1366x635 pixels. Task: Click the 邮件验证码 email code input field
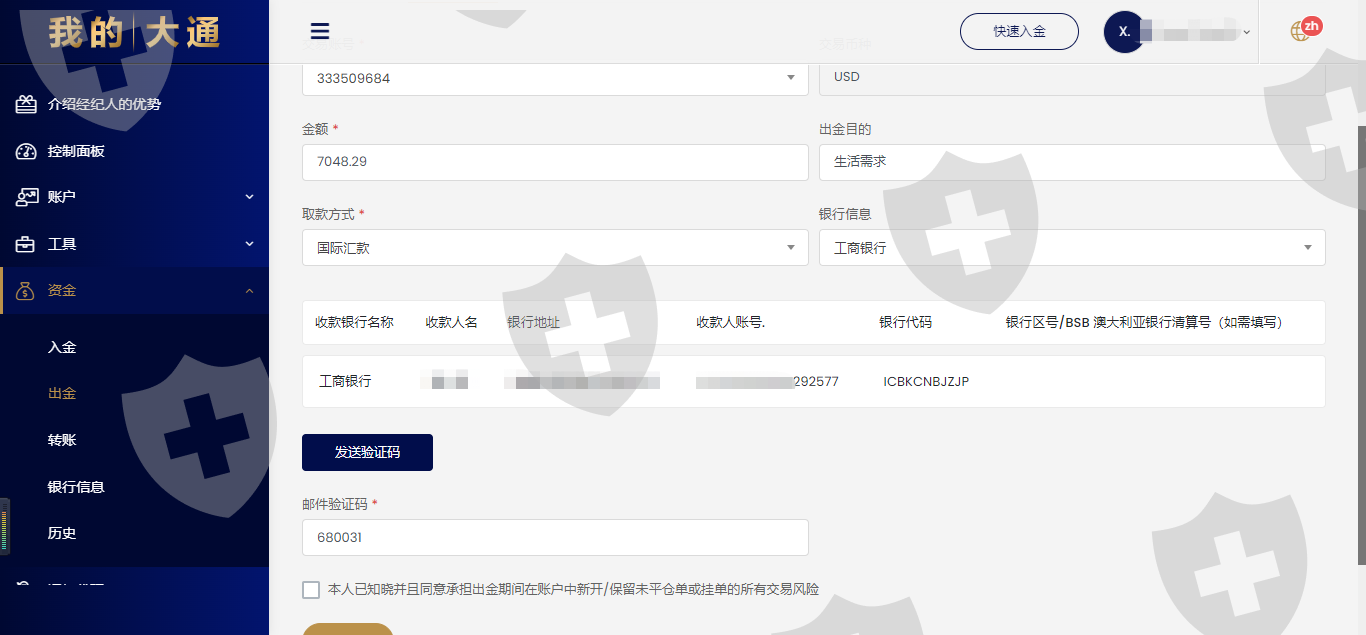tap(555, 537)
